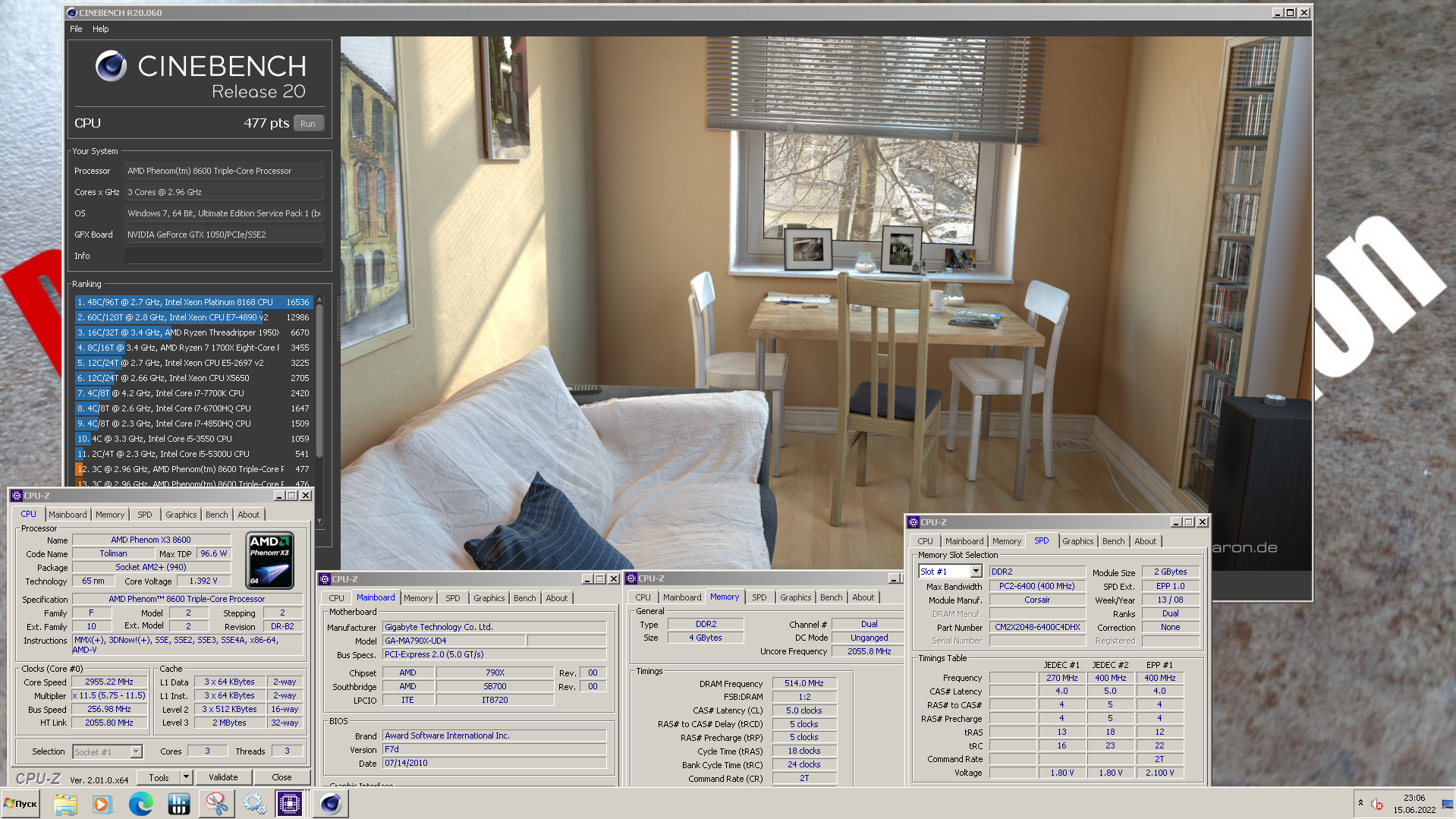Click the Close button in CPU-Z
The height and width of the screenshot is (819, 1456).
281,777
